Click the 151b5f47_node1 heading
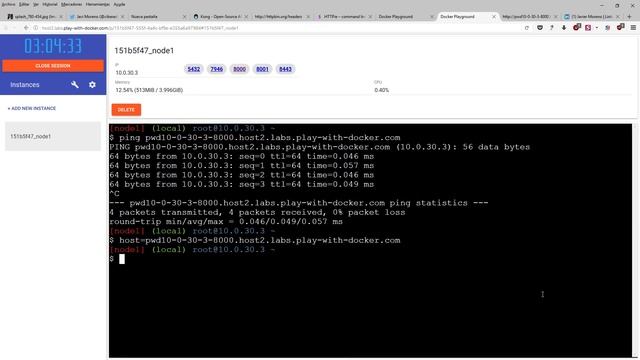The height and width of the screenshot is (360, 640). point(144,51)
